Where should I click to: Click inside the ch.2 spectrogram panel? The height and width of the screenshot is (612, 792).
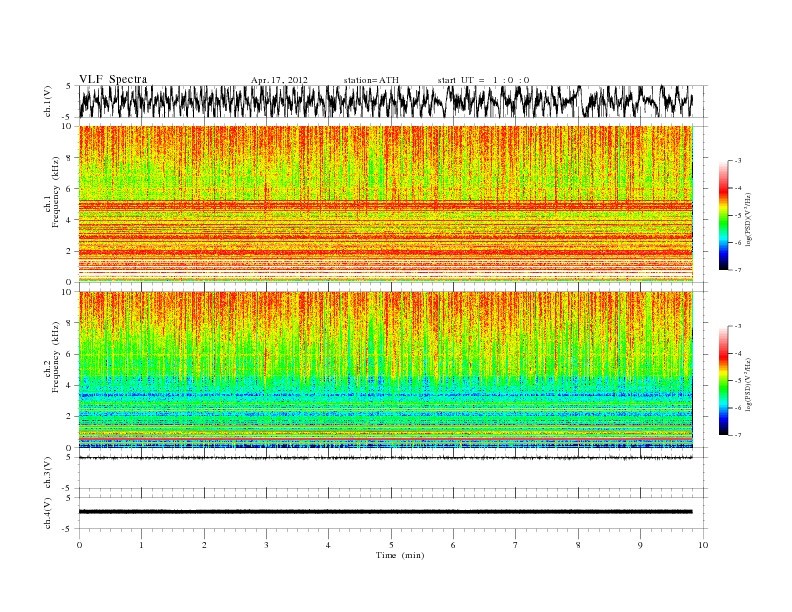click(x=385, y=370)
